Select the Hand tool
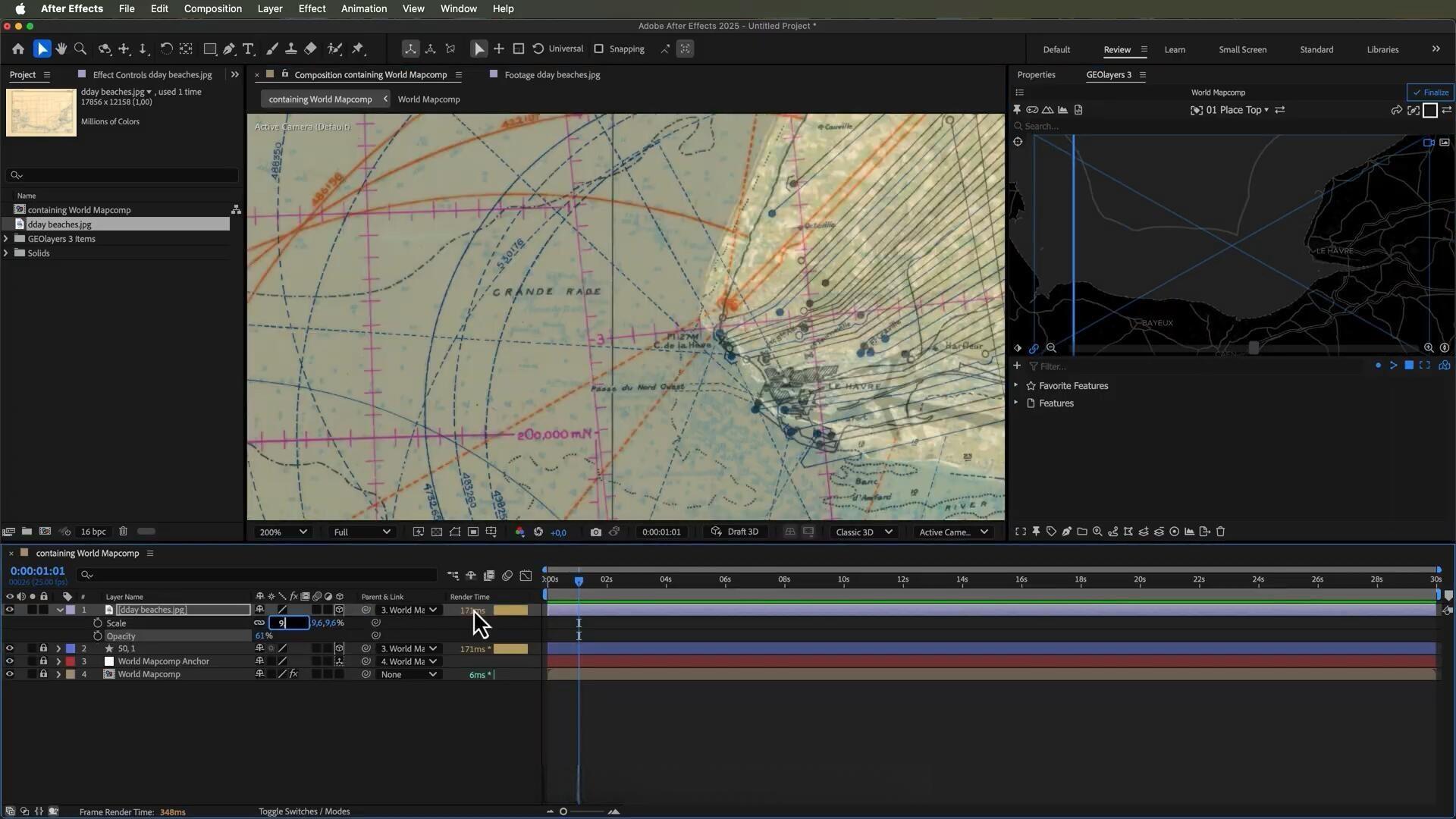 coord(61,49)
